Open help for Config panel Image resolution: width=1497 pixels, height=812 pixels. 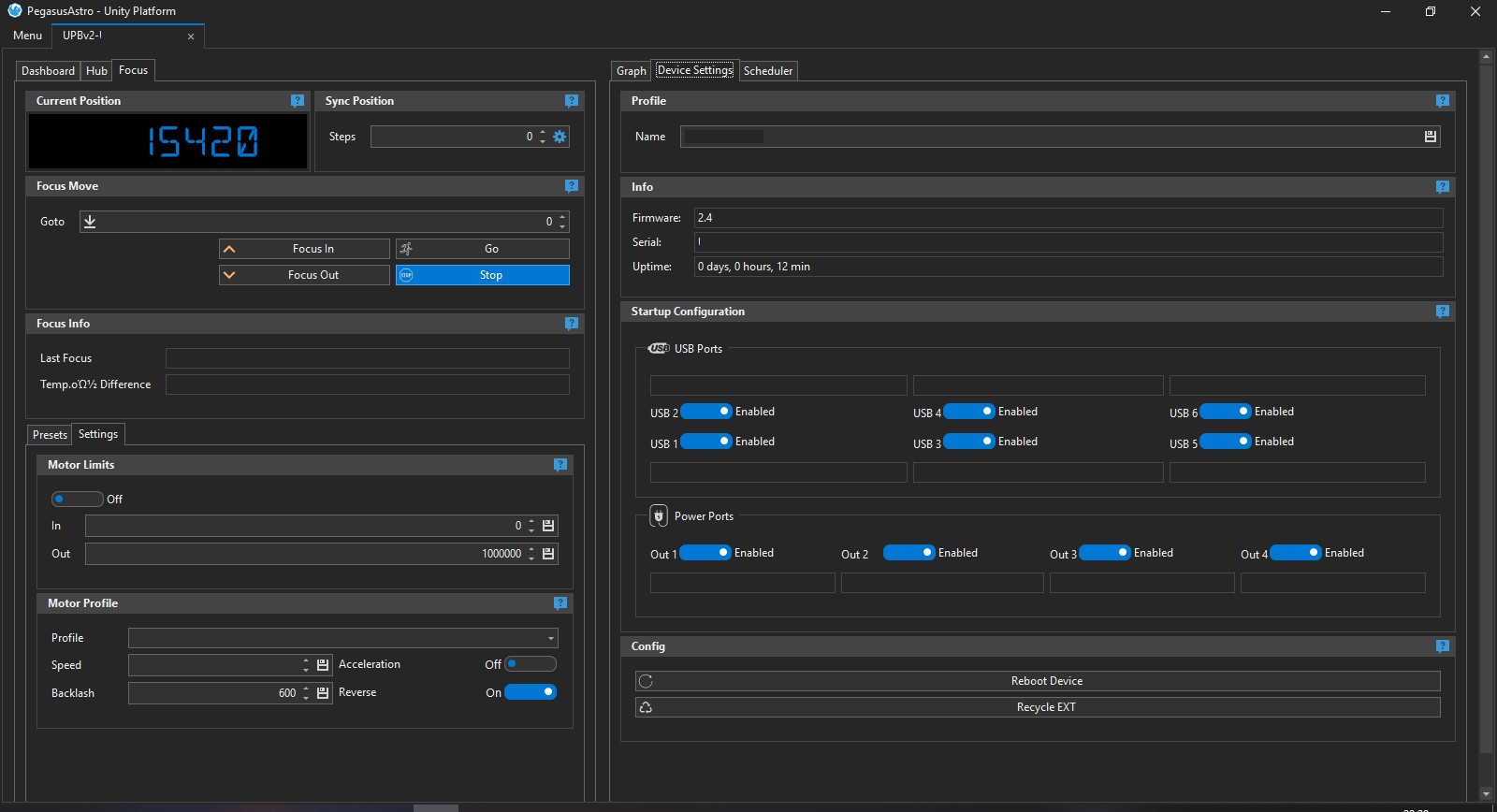pos(1443,646)
